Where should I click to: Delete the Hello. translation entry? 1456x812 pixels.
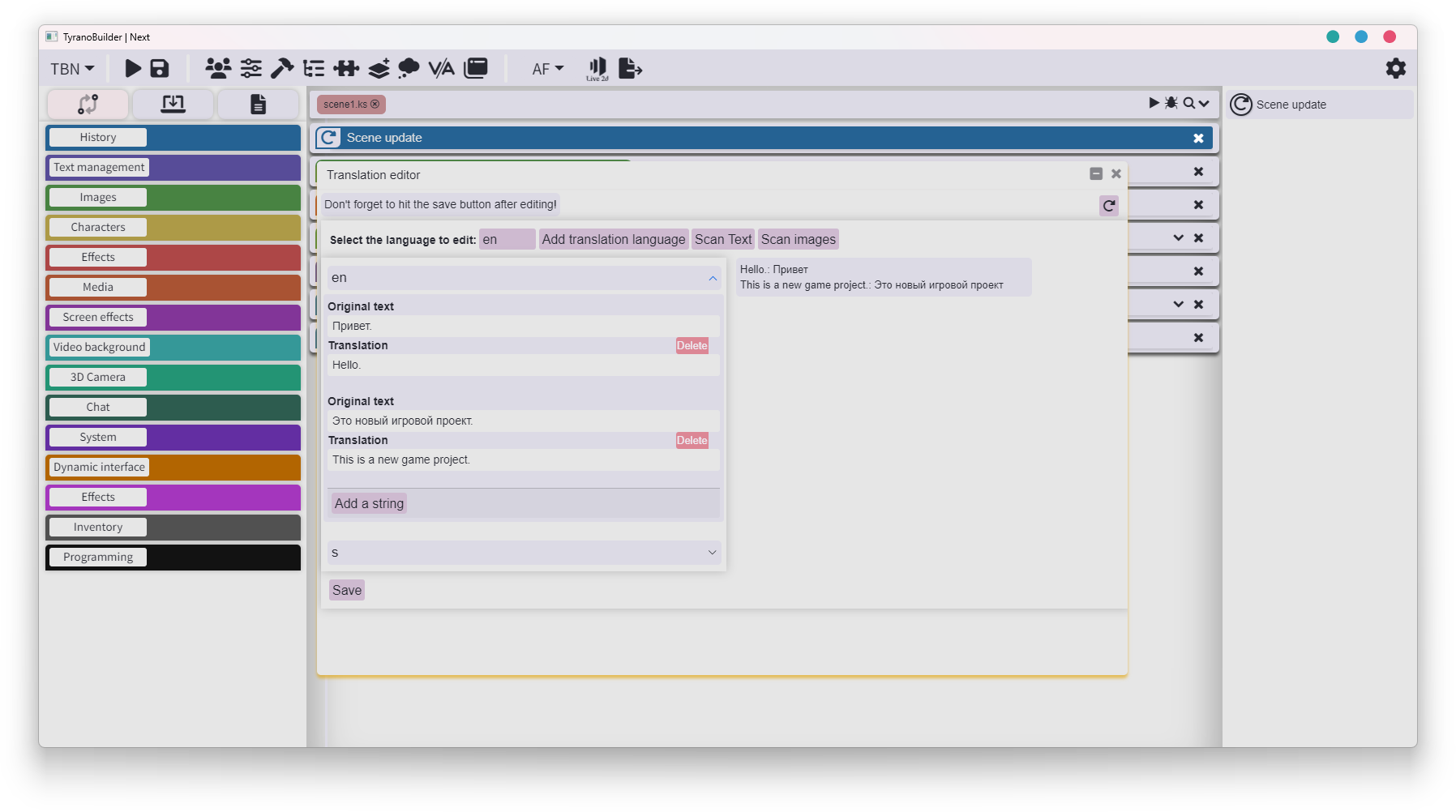tap(692, 346)
